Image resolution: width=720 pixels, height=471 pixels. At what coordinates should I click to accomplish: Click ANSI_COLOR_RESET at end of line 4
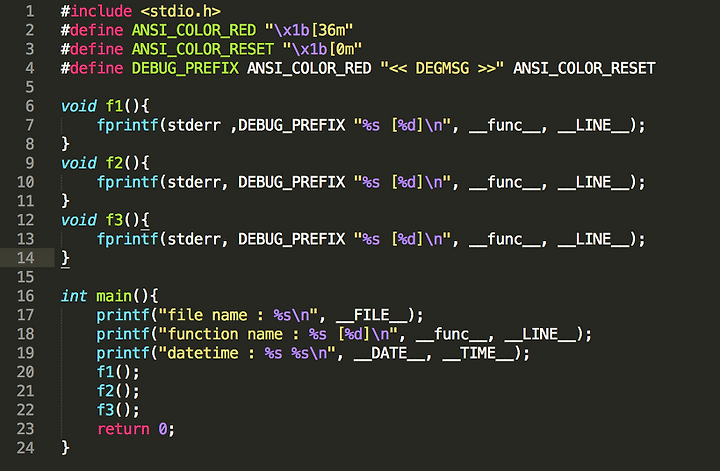pyautogui.click(x=584, y=68)
